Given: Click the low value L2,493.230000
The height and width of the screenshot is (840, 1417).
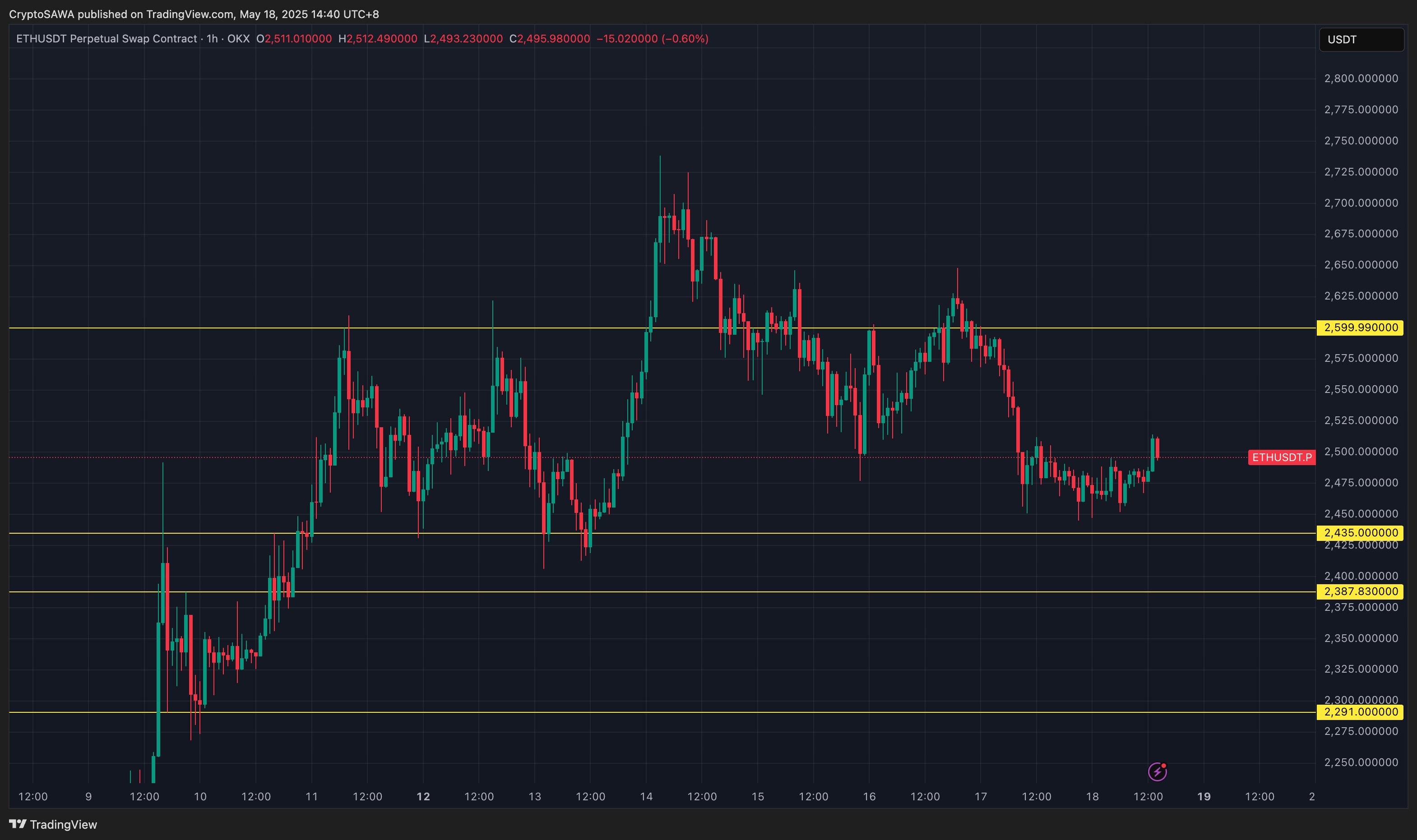Looking at the screenshot, I should (463, 38).
